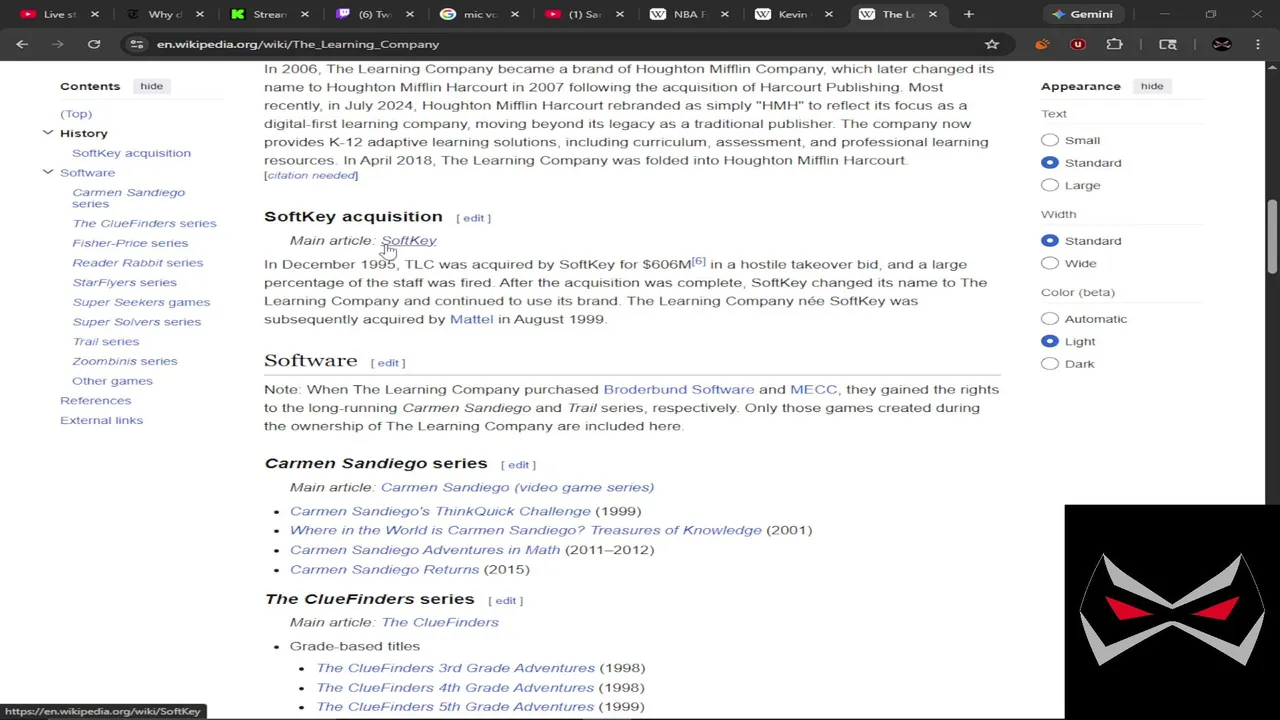Open the uBlock Origin extension icon
This screenshot has height=720, width=1280.
1078,44
